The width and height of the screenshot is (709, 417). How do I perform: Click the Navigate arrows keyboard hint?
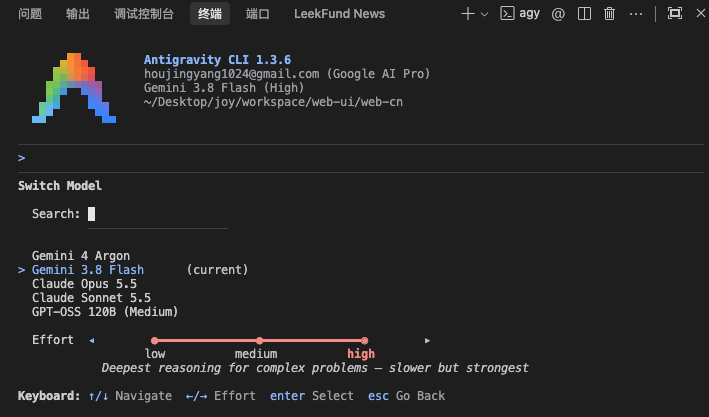130,396
